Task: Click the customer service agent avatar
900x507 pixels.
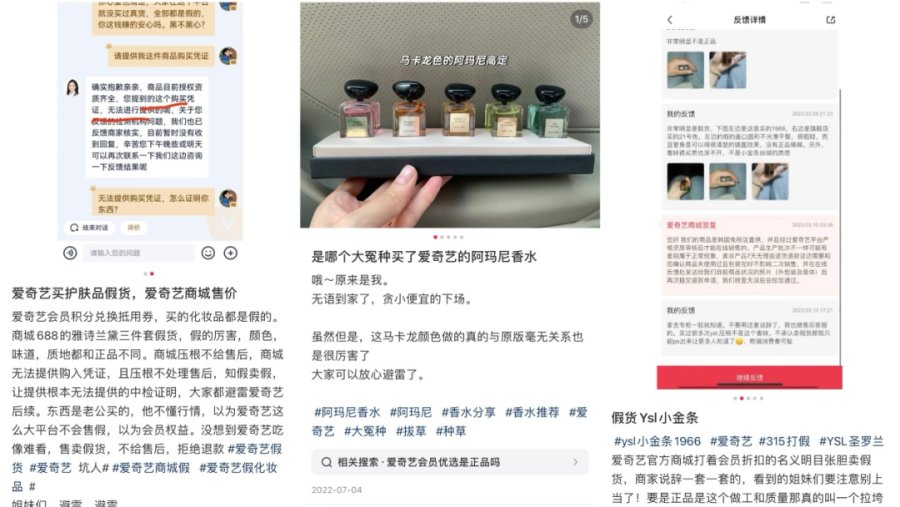Action: [73, 87]
